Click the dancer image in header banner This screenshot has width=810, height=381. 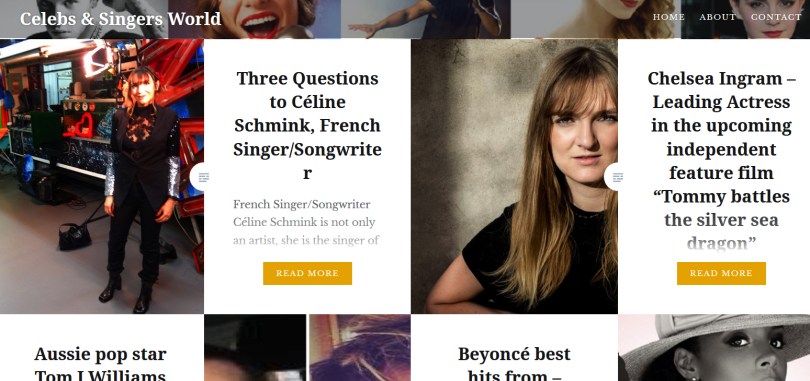pyautogui.click(x=426, y=19)
